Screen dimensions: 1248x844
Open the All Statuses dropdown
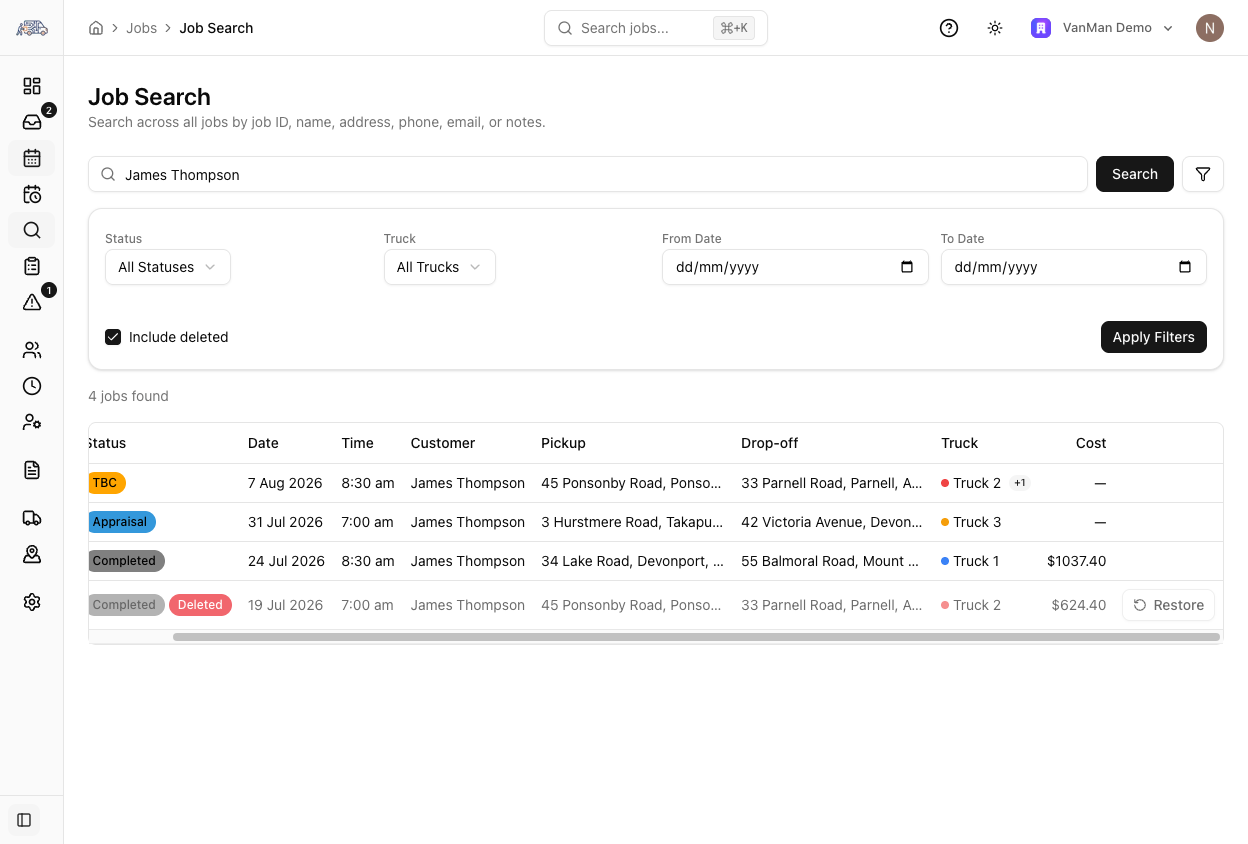(x=168, y=267)
